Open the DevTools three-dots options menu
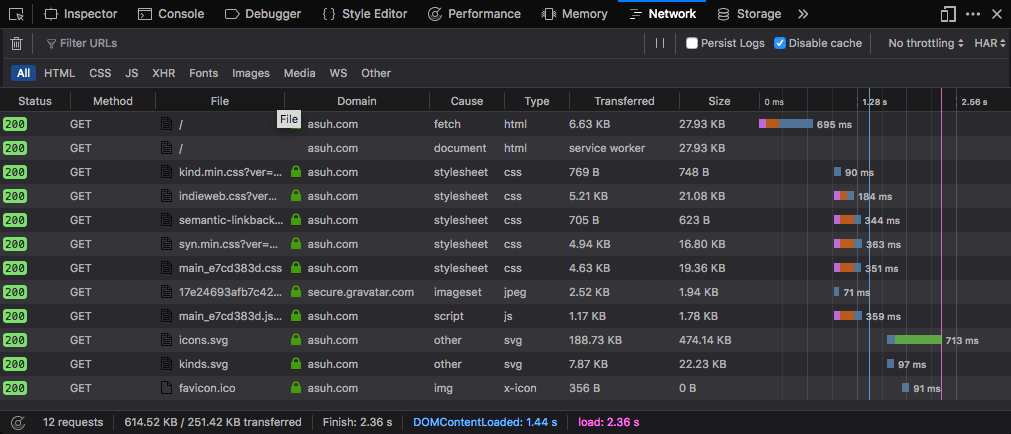The height and width of the screenshot is (434, 1011). click(973, 14)
